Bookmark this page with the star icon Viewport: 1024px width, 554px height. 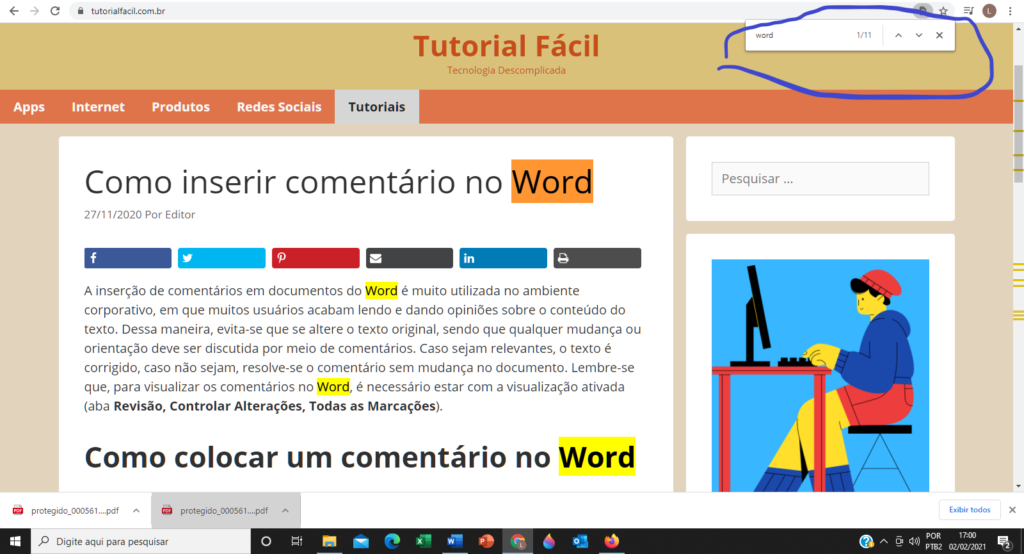coord(943,11)
